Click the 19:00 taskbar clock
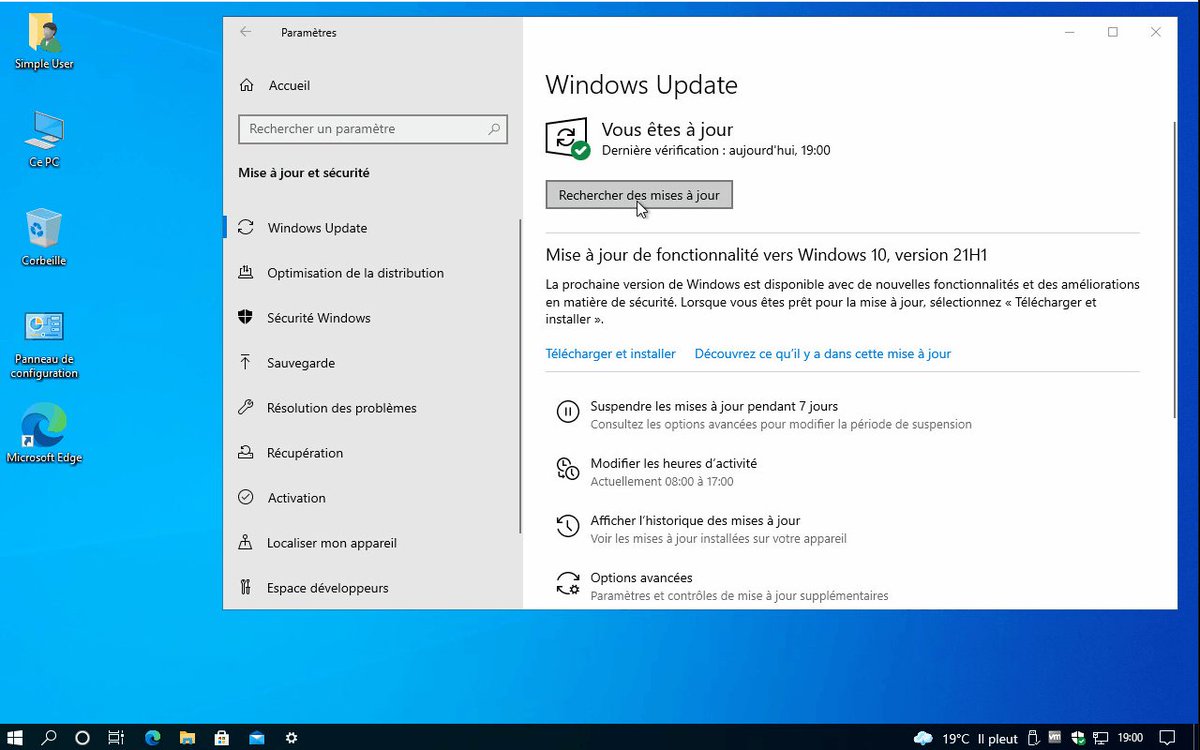This screenshot has width=1200, height=750. tap(1130, 738)
